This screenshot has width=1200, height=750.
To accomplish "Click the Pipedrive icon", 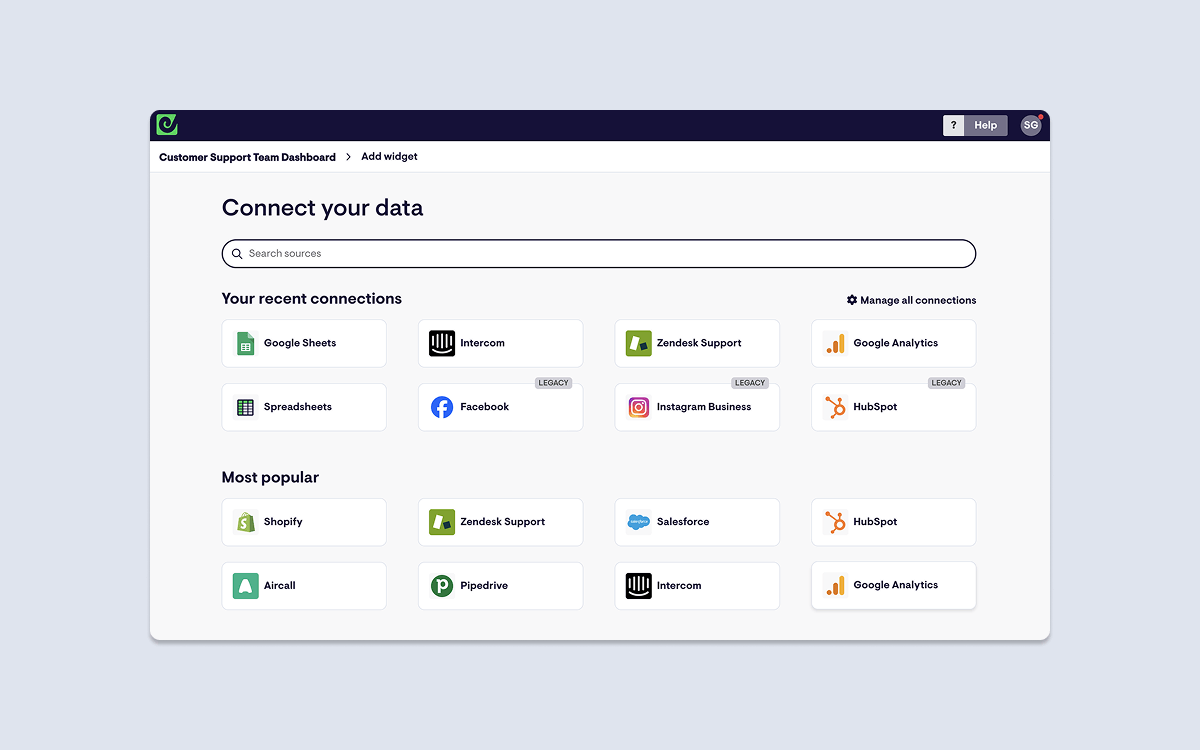I will pos(442,586).
